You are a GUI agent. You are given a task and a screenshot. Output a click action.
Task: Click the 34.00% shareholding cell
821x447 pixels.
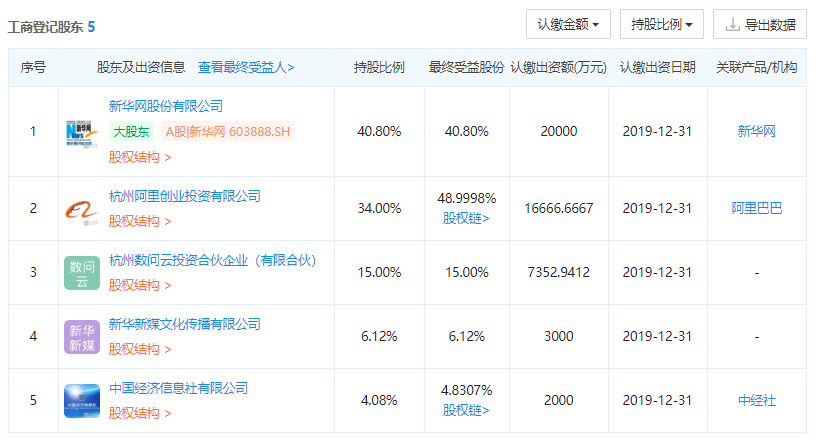pos(379,208)
